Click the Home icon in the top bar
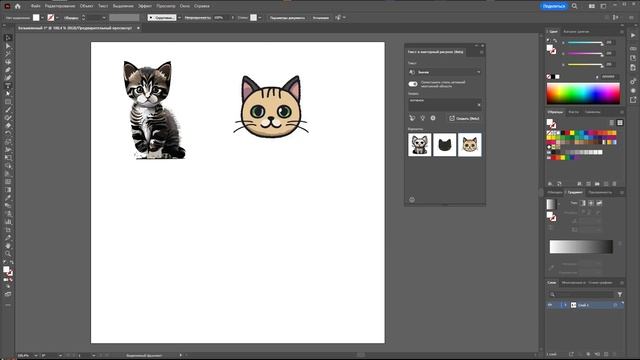Image resolution: width=640 pixels, height=360 pixels. [x=18, y=6]
